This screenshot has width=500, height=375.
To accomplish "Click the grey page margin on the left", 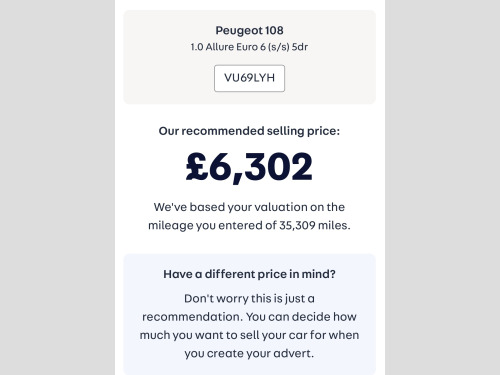I will coord(57,187).
